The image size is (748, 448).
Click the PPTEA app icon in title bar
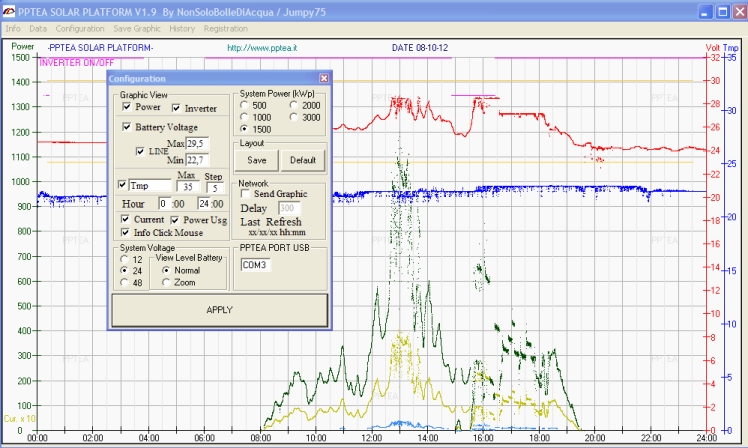click(9, 11)
